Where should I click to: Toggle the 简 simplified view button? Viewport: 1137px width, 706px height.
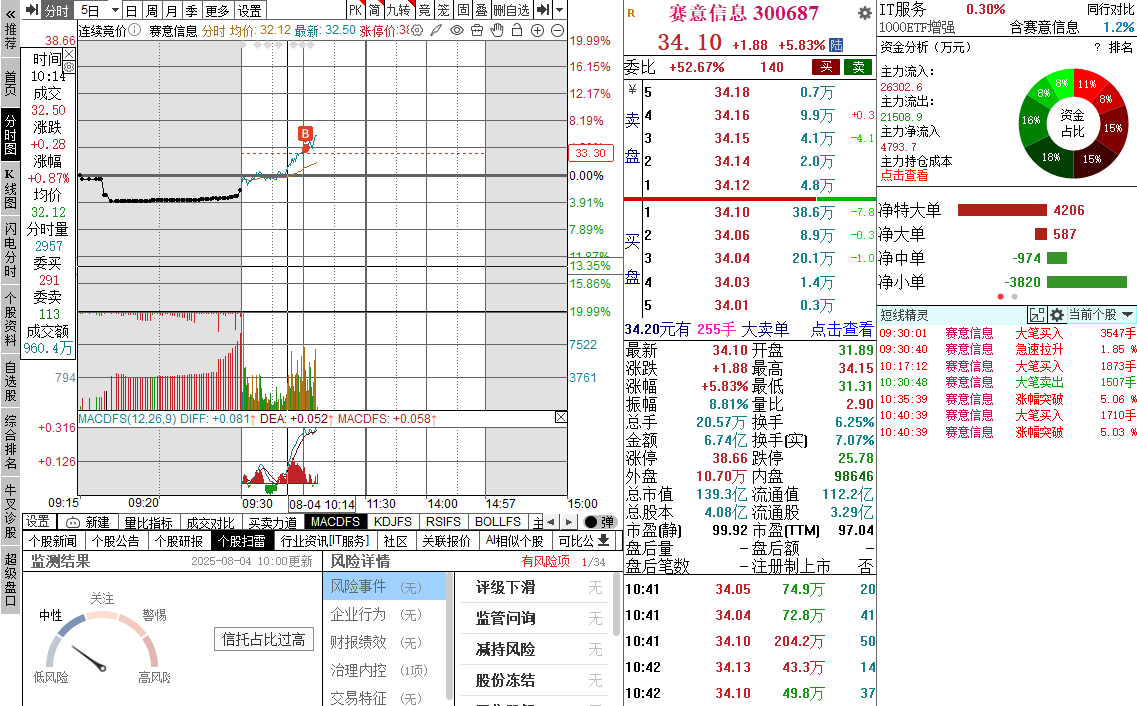(374, 10)
